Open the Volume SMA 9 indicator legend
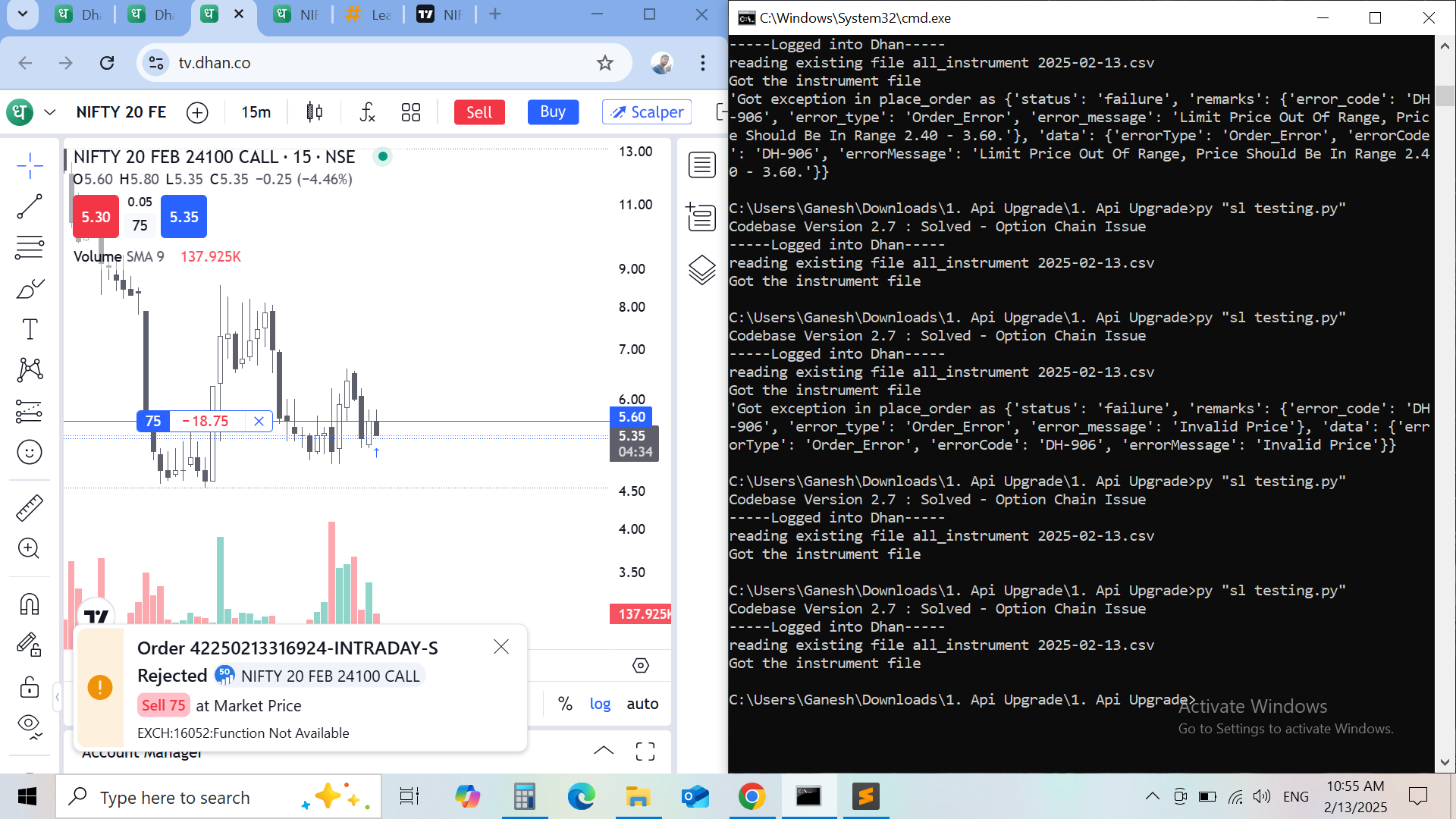The image size is (1456, 819). pos(119,256)
